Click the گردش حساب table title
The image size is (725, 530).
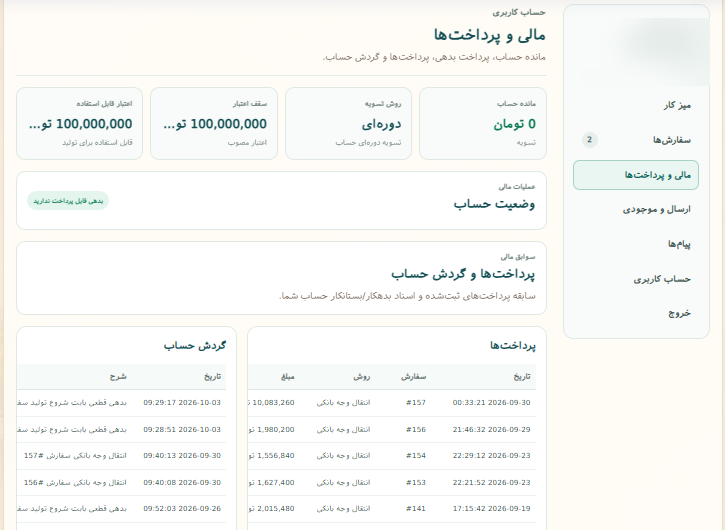click(x=195, y=345)
